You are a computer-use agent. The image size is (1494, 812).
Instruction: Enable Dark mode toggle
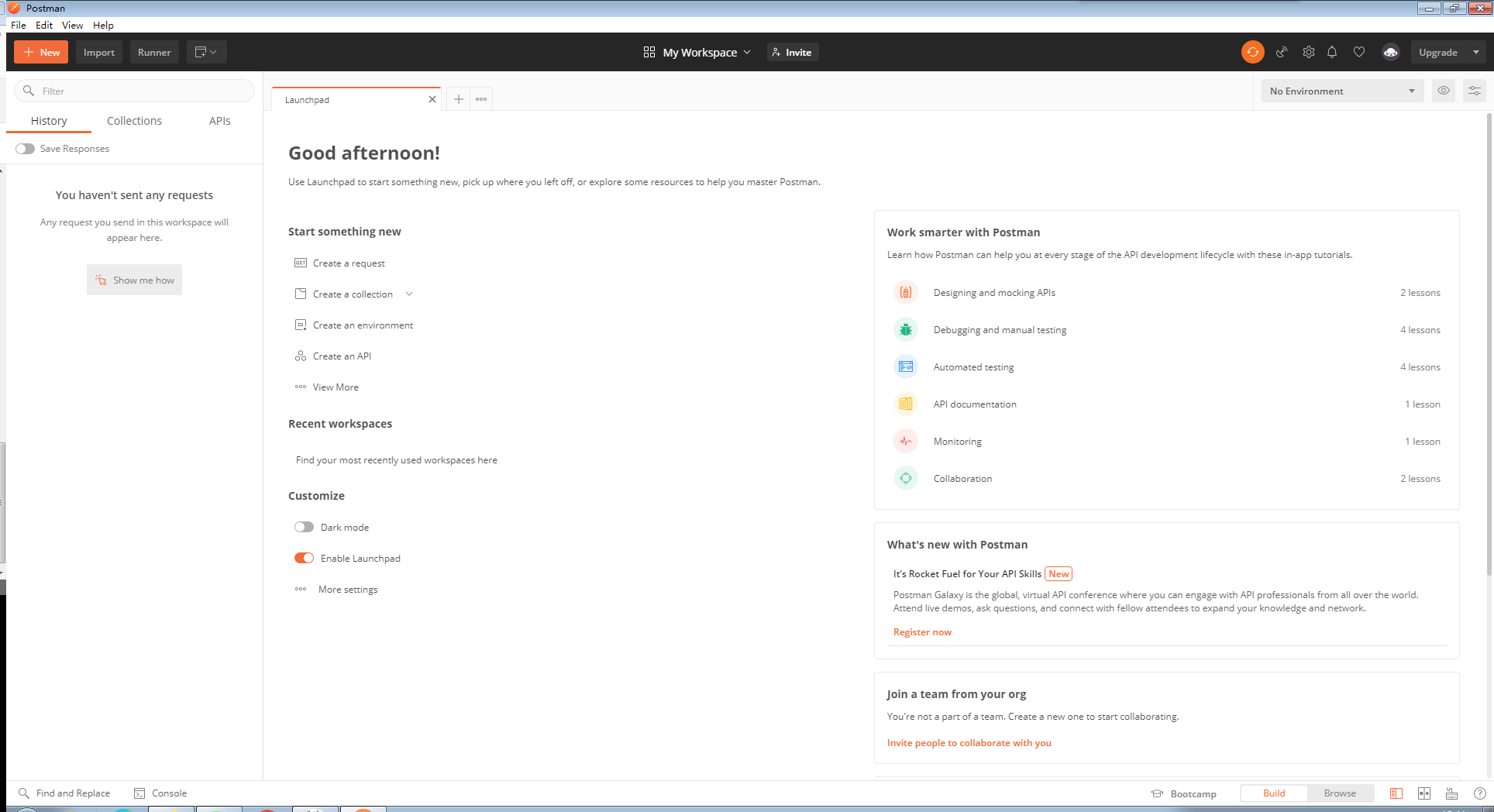click(x=304, y=527)
